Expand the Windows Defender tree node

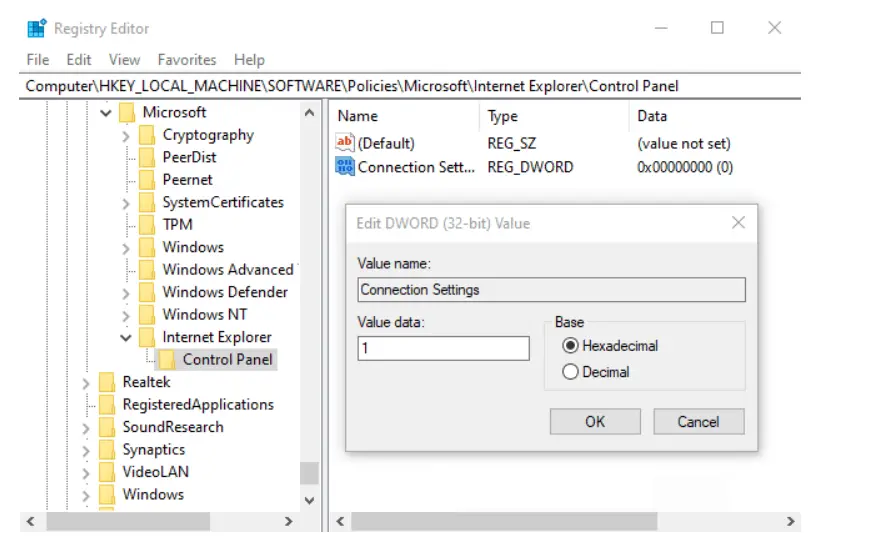point(126,293)
